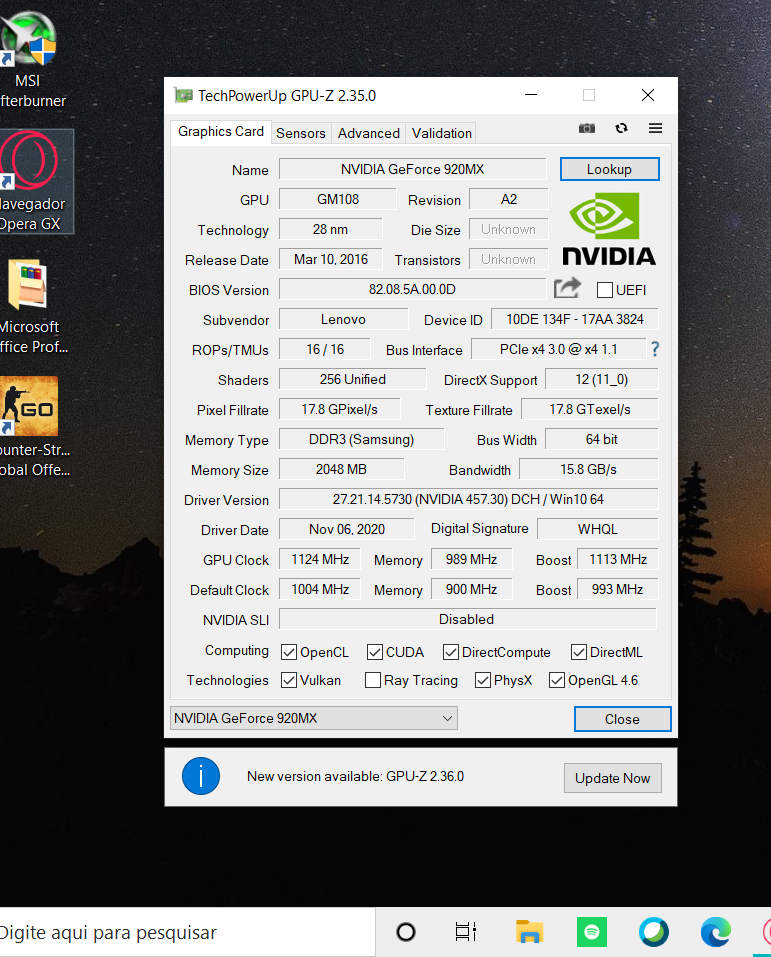Toggle the OpenGL 4.6 checkbox

coord(557,680)
